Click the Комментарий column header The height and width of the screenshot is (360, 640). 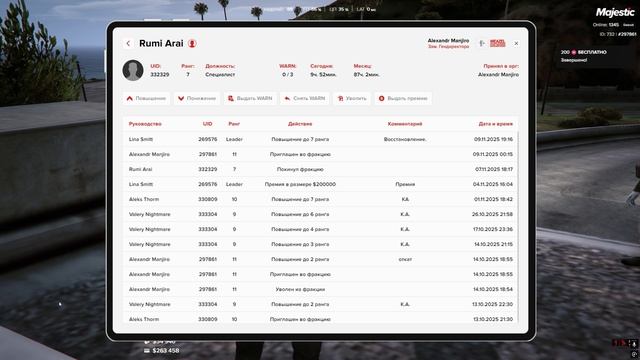coord(405,124)
